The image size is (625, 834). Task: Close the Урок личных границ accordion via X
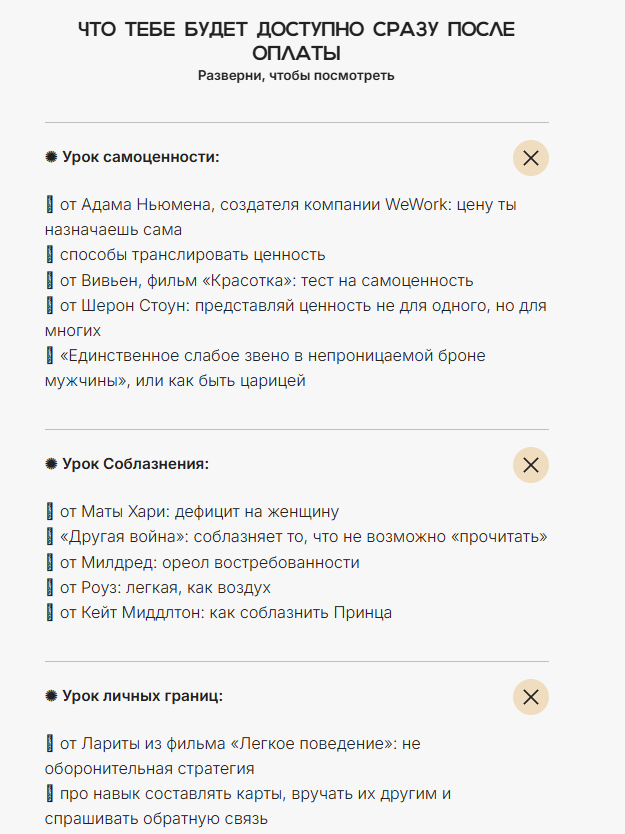[x=531, y=697]
